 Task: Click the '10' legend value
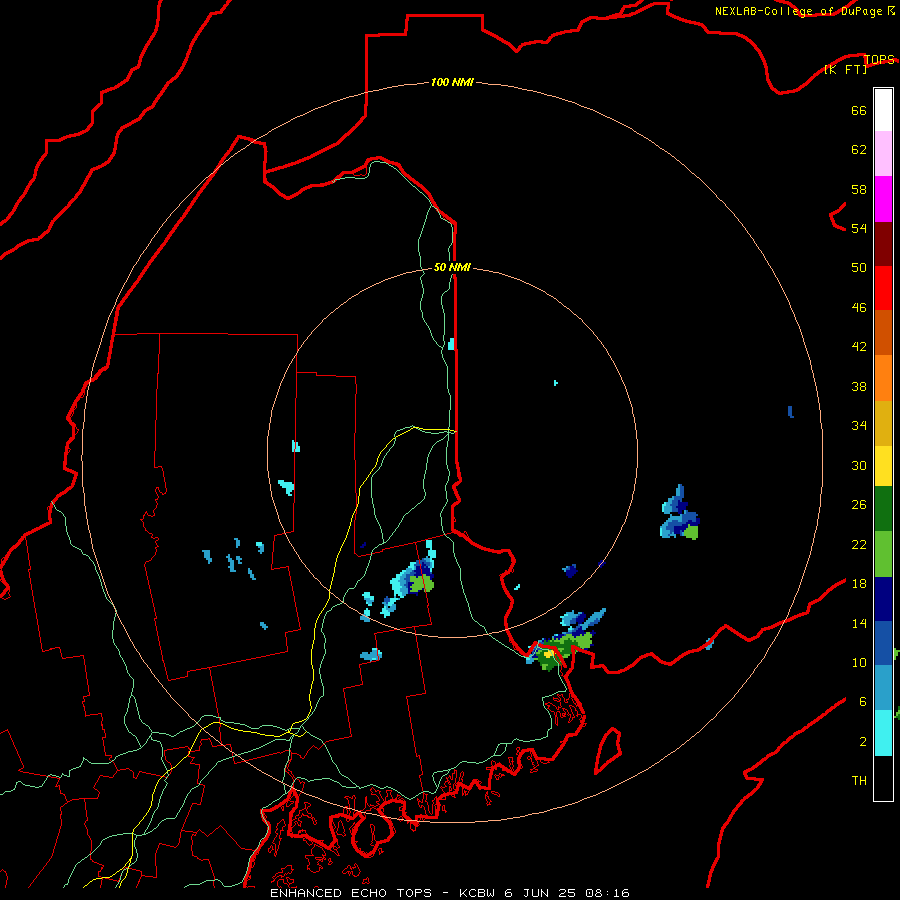click(x=859, y=662)
